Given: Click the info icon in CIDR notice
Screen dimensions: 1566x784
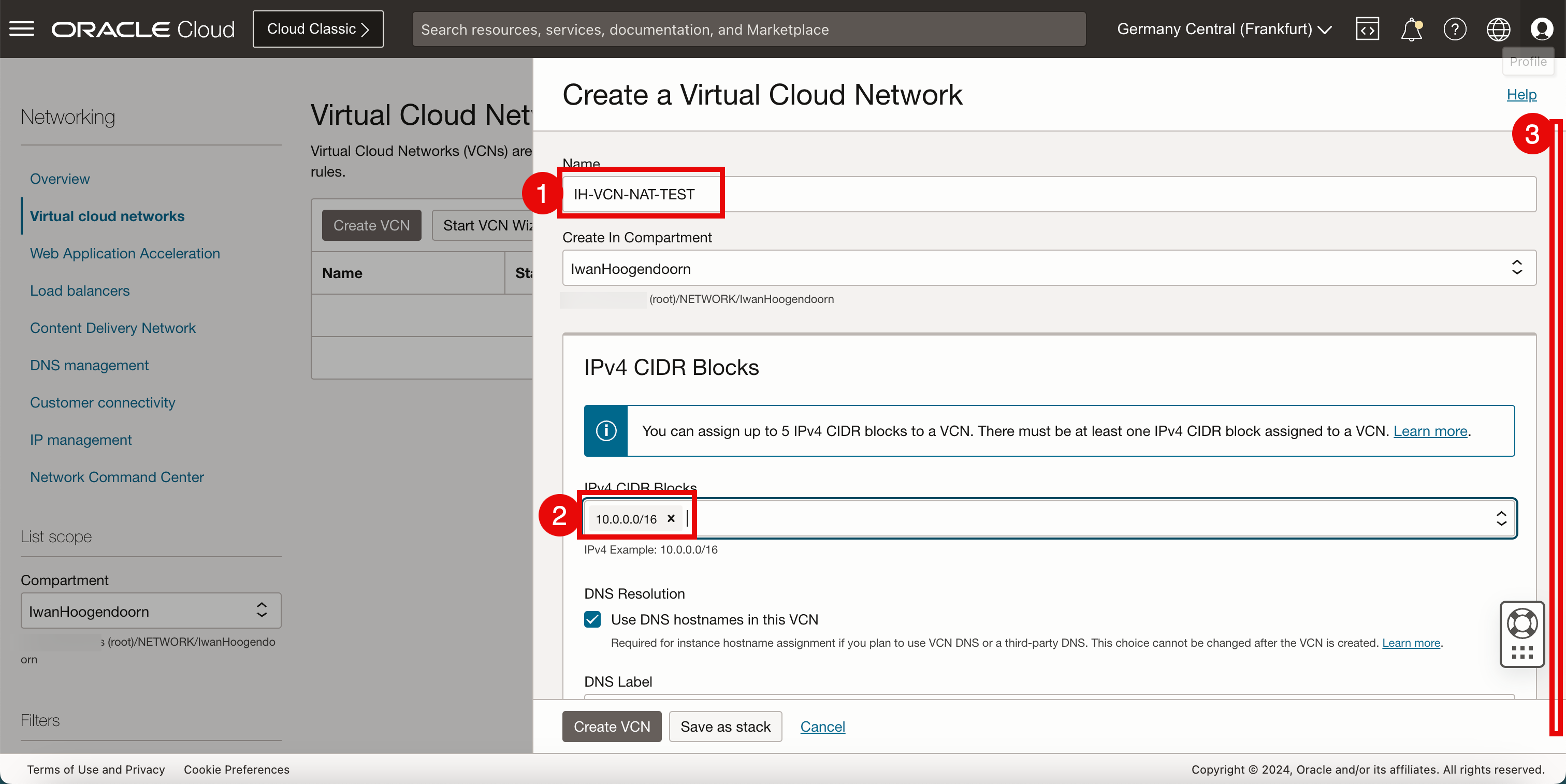Looking at the screenshot, I should 605,431.
